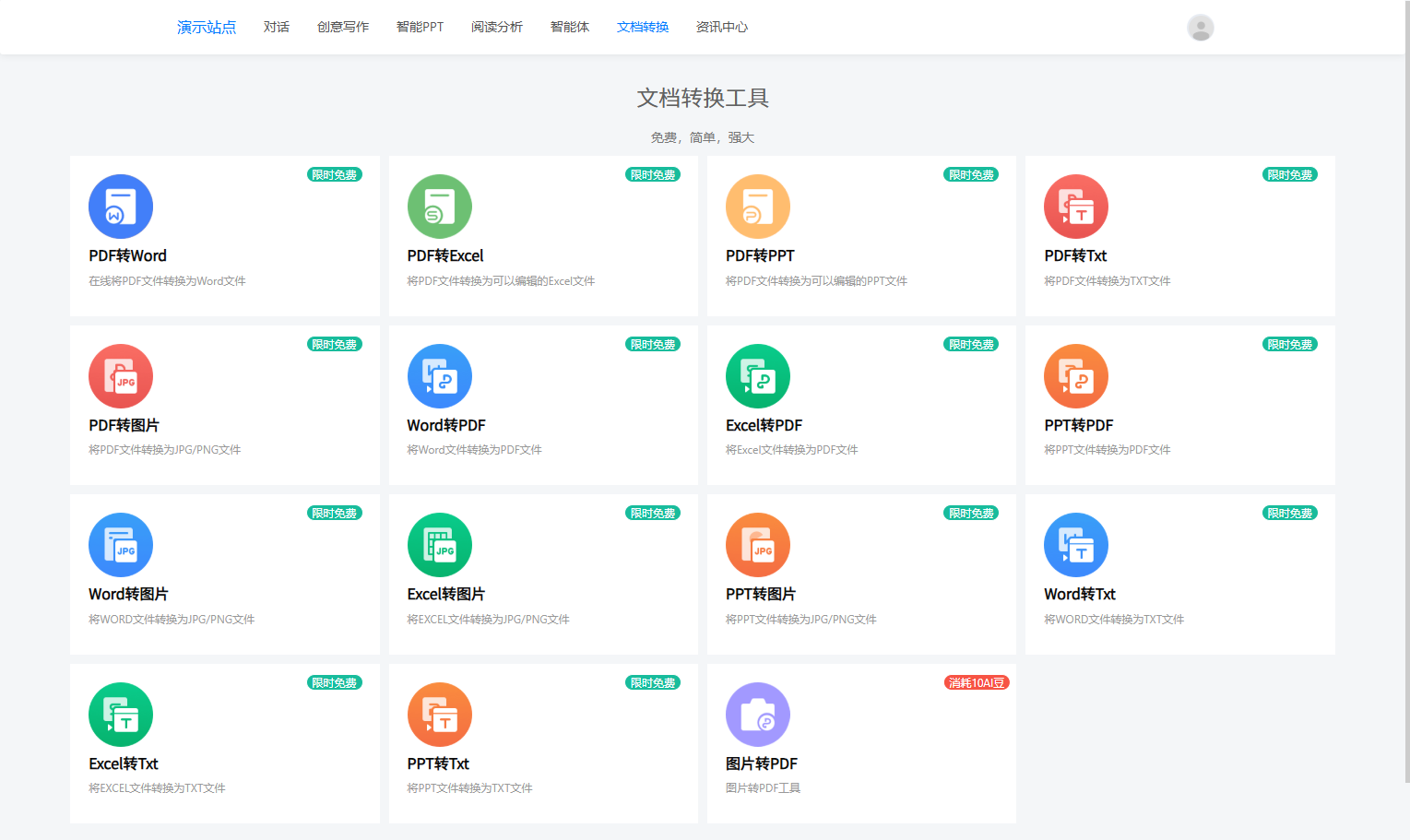
Task: Switch to 智能PPT navigation item
Action: (420, 27)
